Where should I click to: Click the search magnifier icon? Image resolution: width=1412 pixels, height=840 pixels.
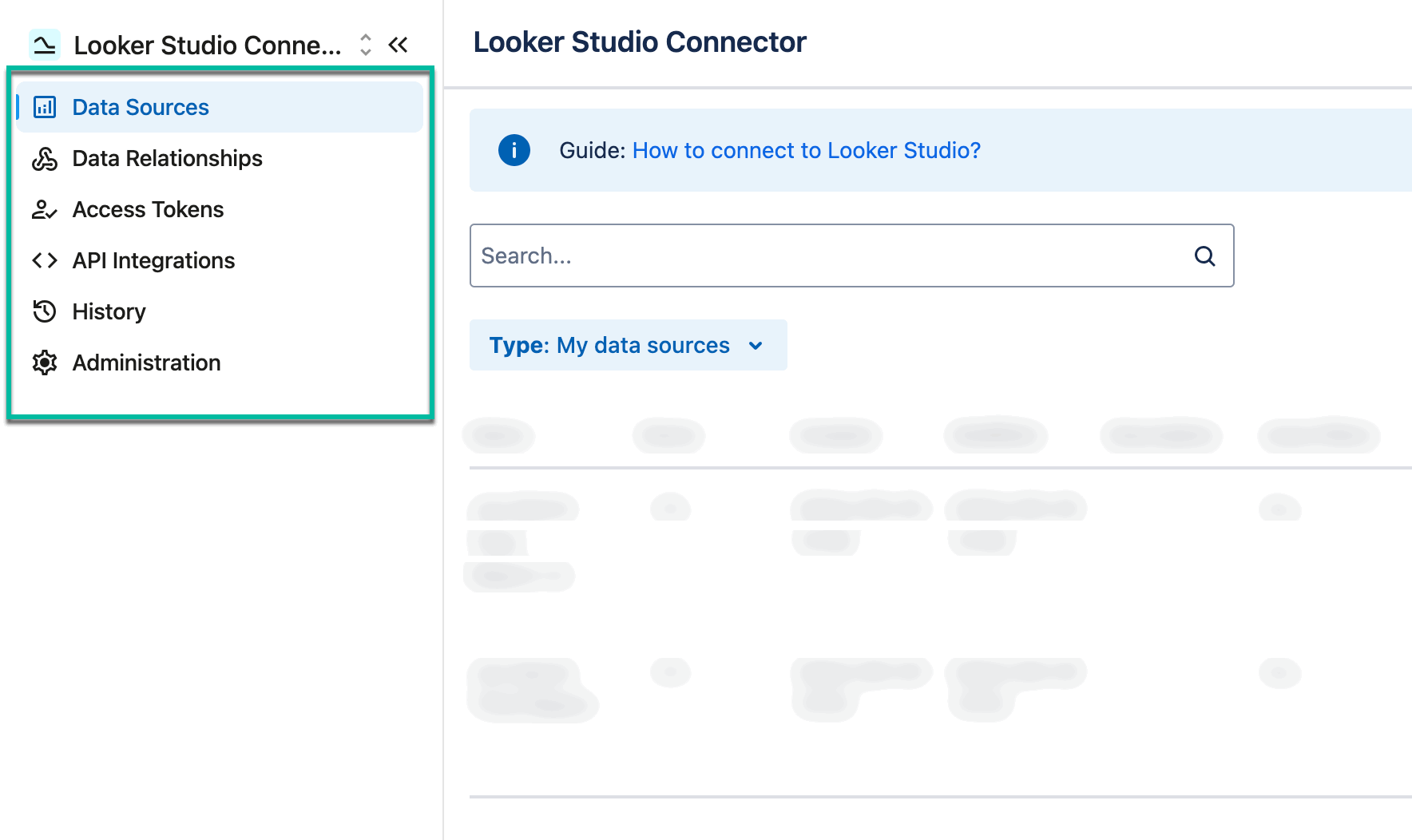coord(1204,256)
